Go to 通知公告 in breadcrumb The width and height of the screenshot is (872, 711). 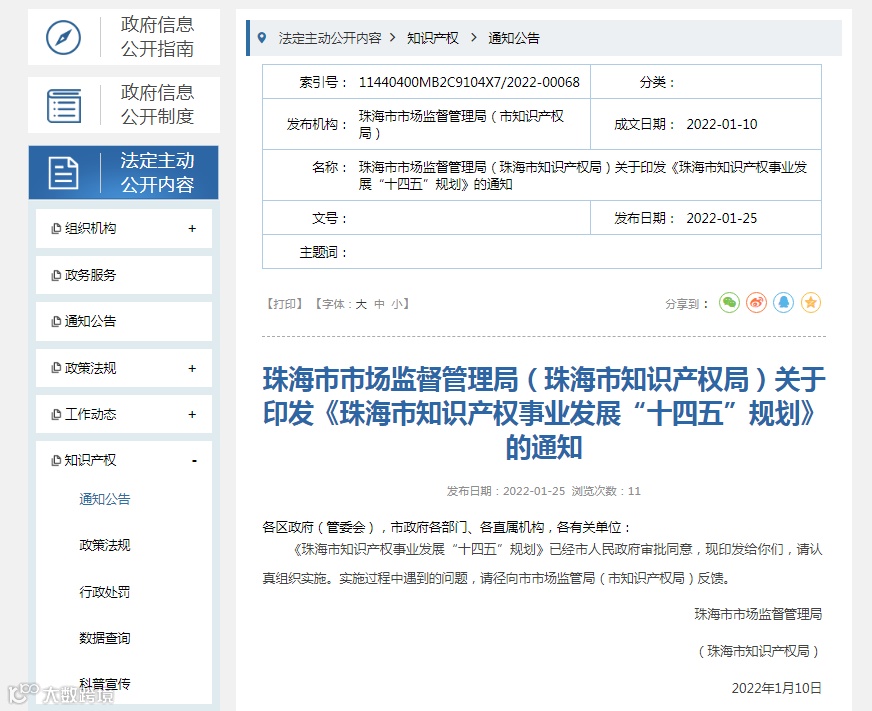(514, 38)
